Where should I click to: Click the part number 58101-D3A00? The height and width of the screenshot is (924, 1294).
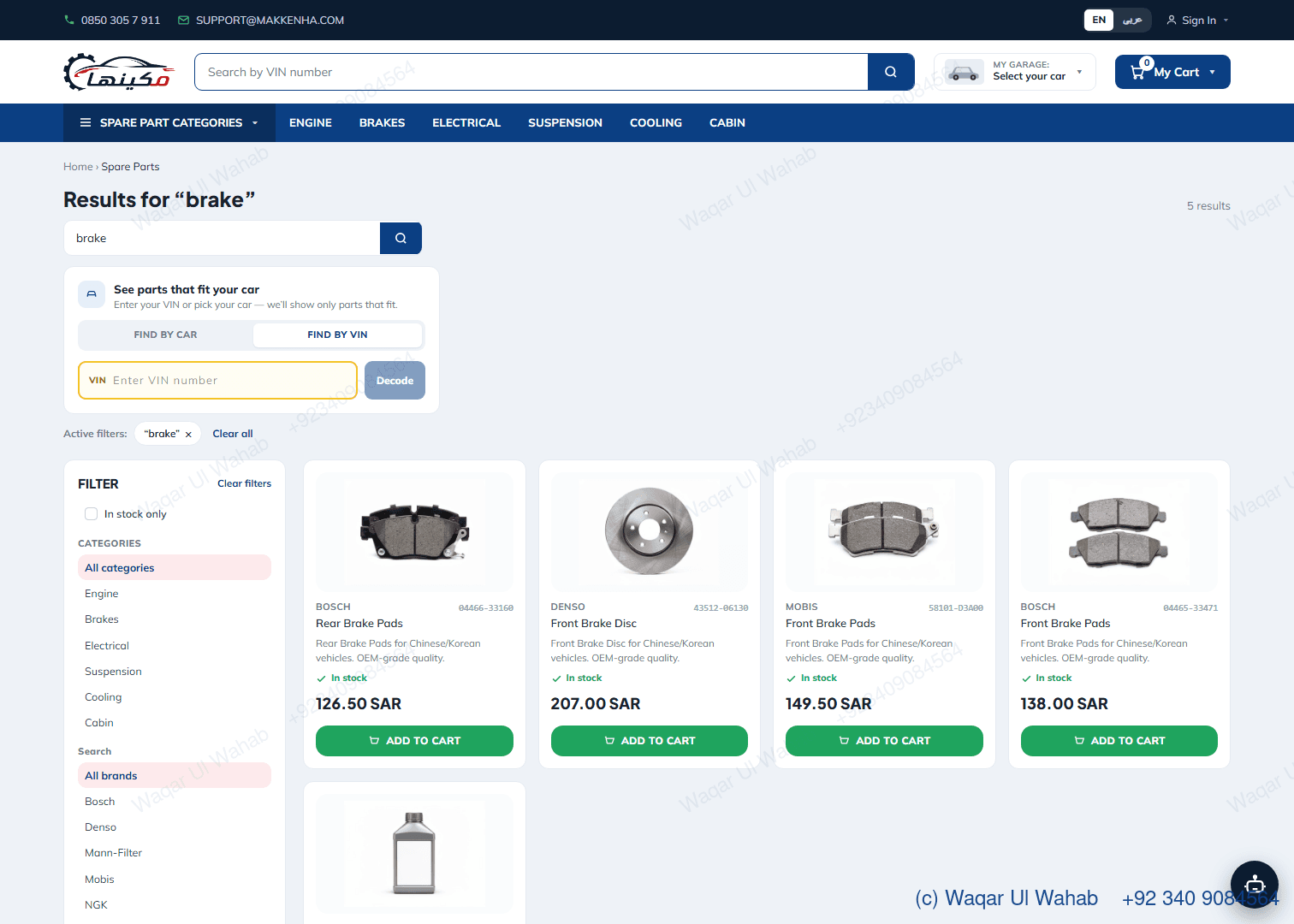[x=956, y=608]
